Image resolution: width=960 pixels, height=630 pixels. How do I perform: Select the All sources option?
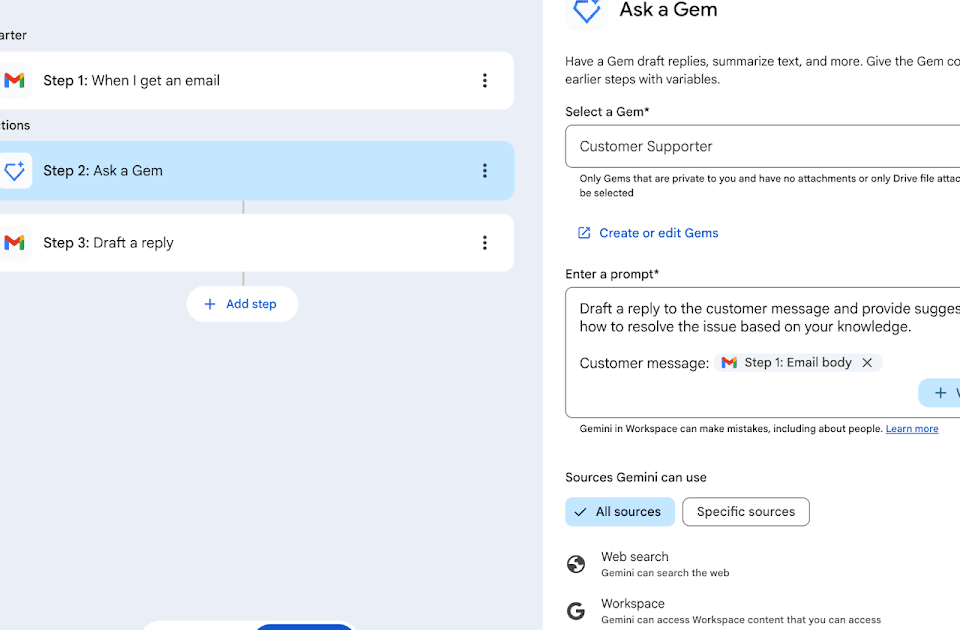(x=619, y=512)
